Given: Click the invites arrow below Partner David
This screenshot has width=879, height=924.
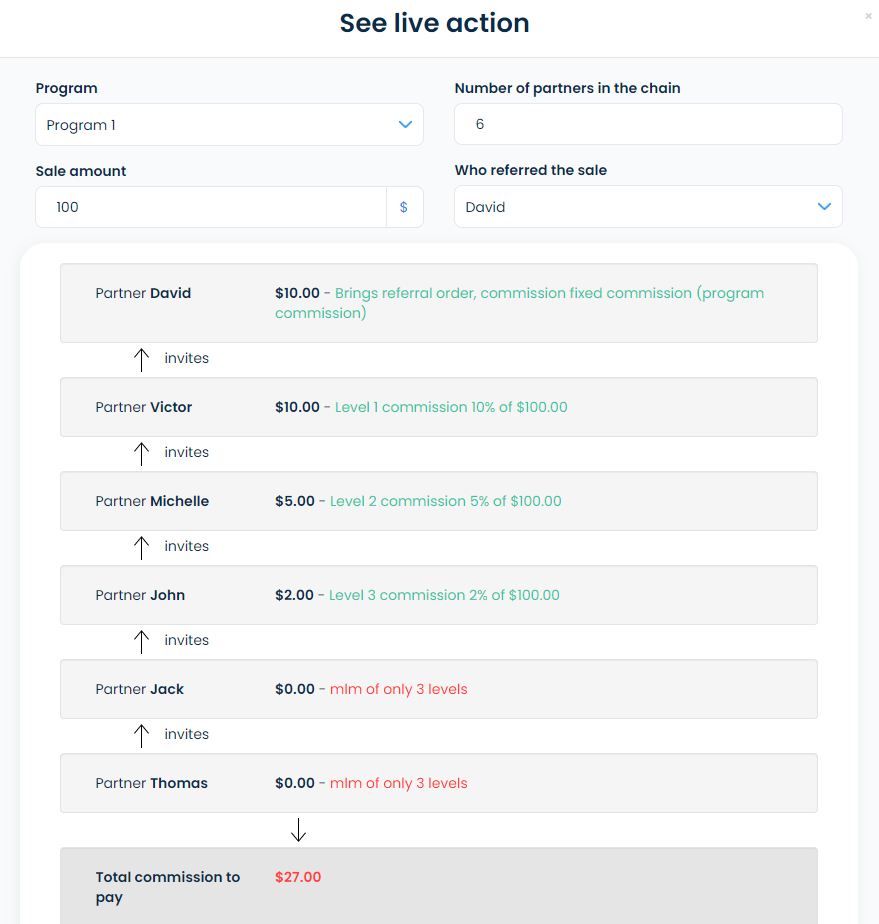Looking at the screenshot, I should (142, 359).
